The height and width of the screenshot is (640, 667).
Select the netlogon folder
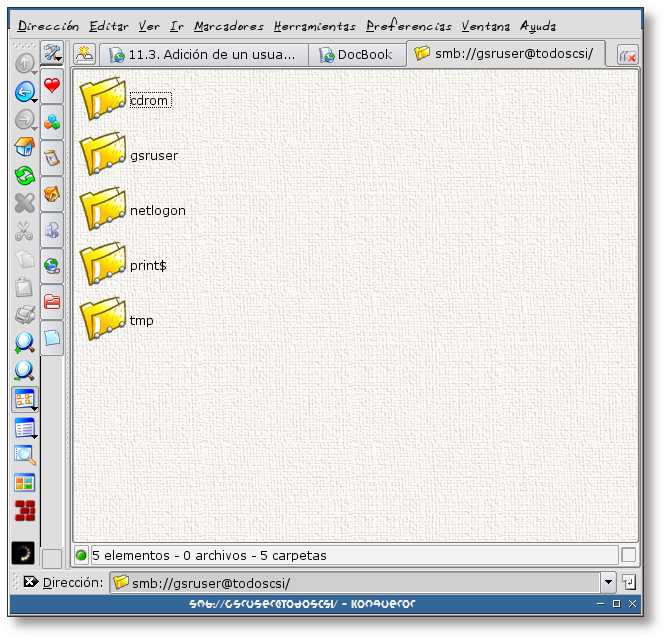[x=102, y=210]
